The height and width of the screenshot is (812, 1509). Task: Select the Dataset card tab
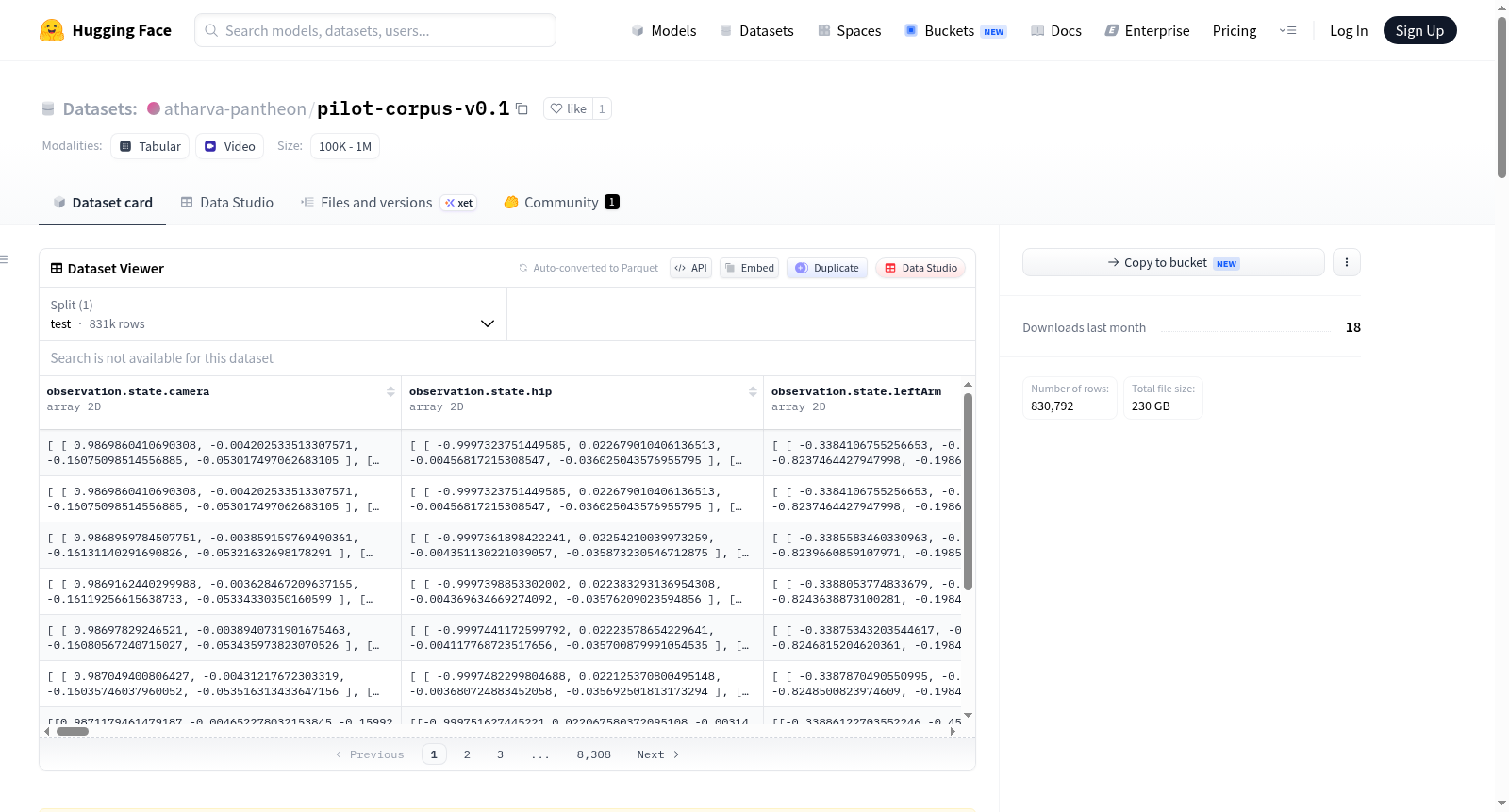(103, 202)
